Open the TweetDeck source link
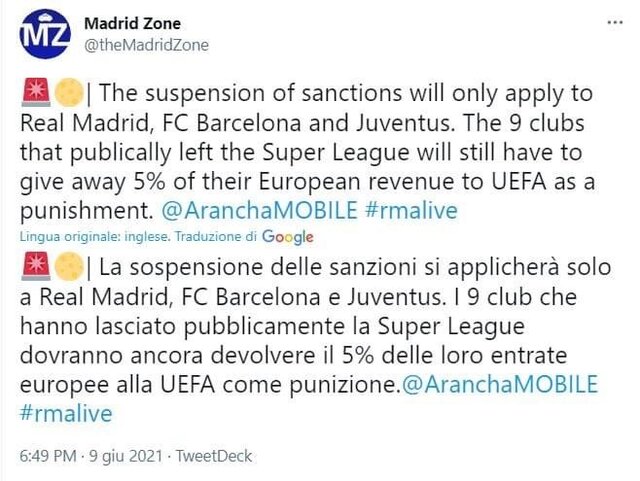 [x=214, y=456]
